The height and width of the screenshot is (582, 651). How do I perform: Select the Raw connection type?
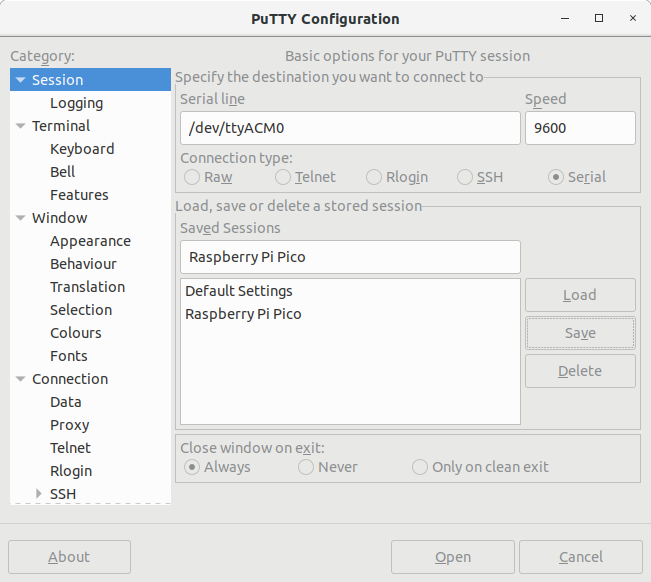point(192,177)
